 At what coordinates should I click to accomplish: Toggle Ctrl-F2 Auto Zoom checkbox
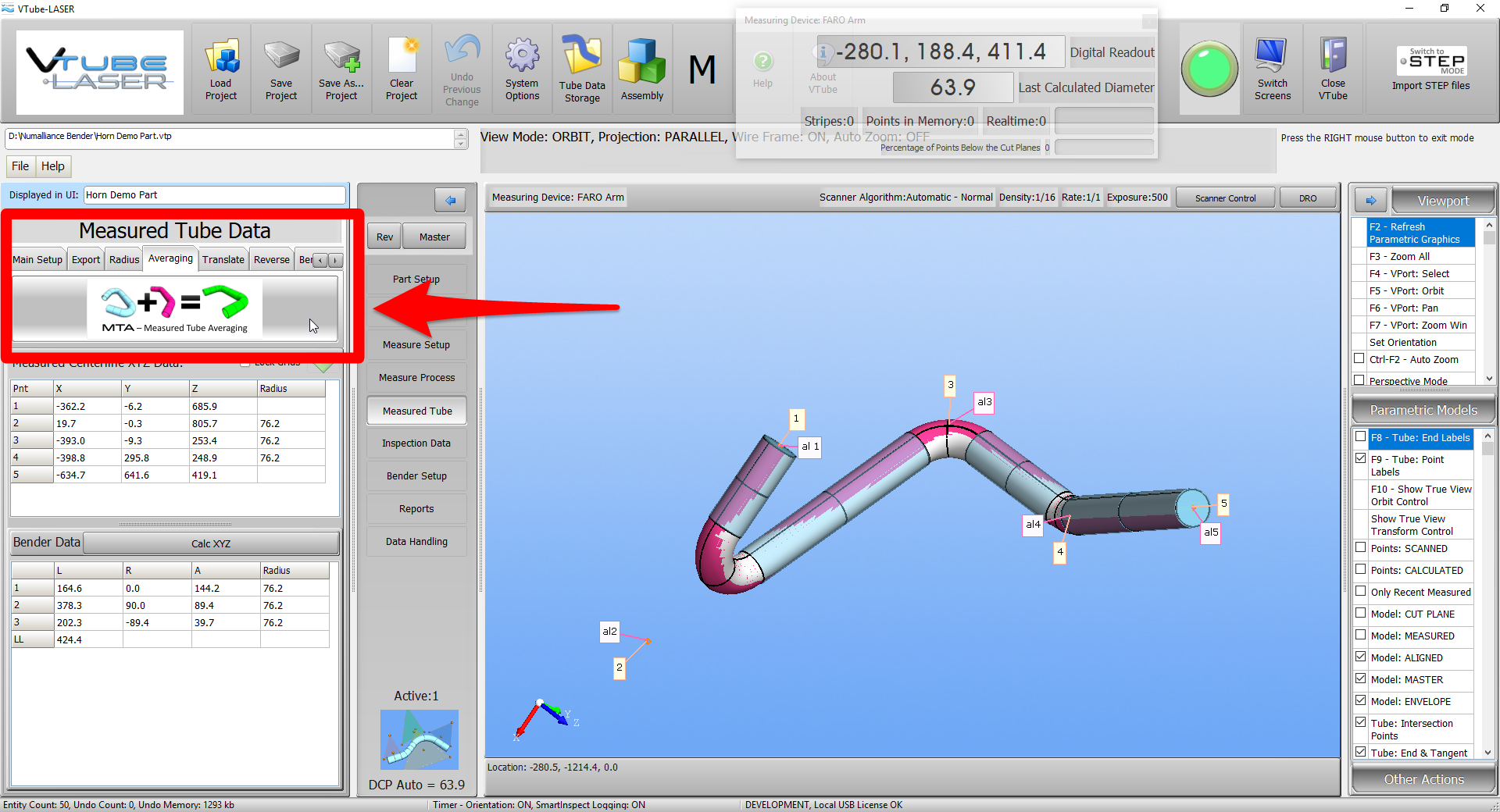point(1359,359)
